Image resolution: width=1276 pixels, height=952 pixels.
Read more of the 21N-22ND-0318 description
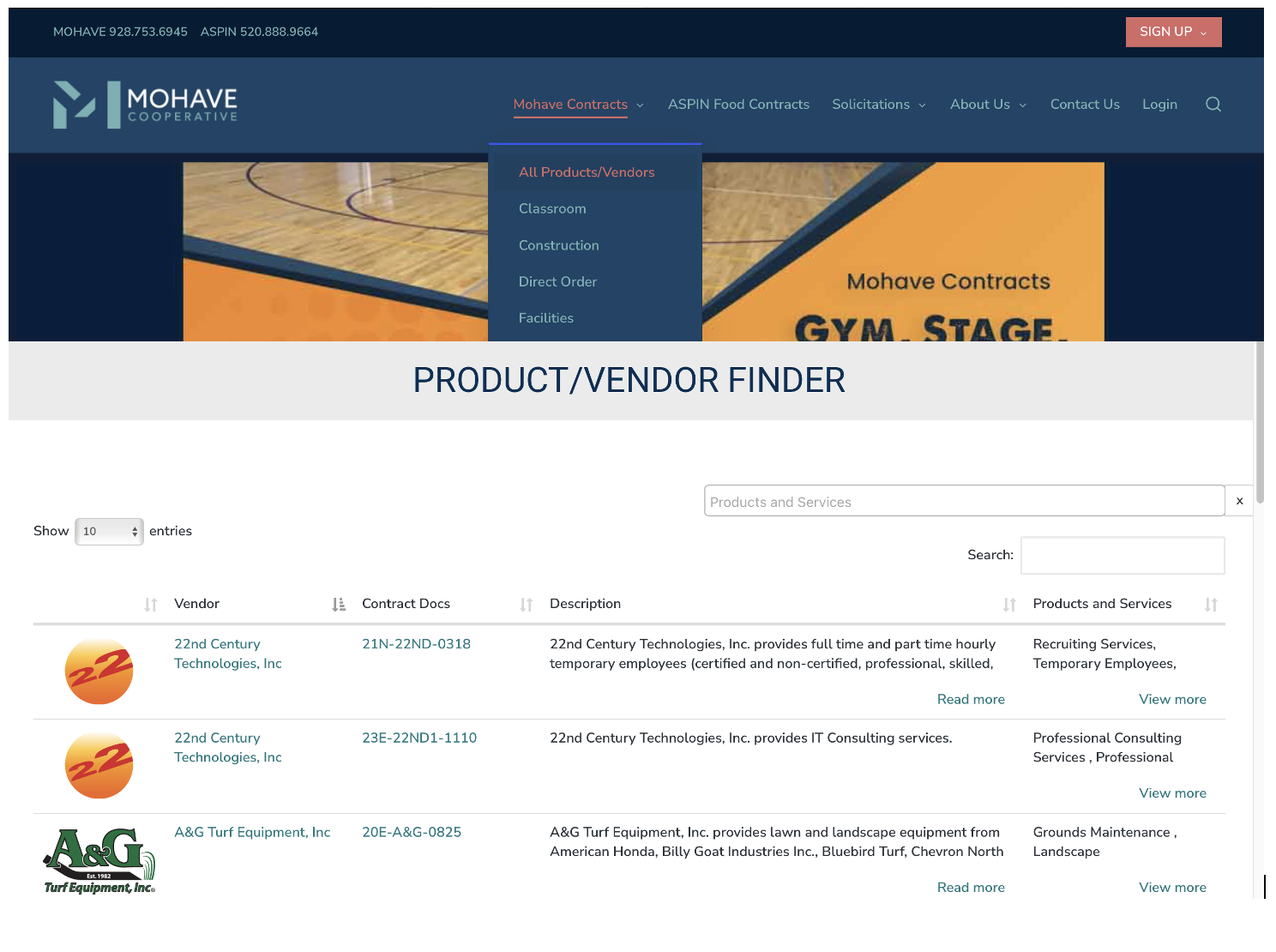pos(971,700)
